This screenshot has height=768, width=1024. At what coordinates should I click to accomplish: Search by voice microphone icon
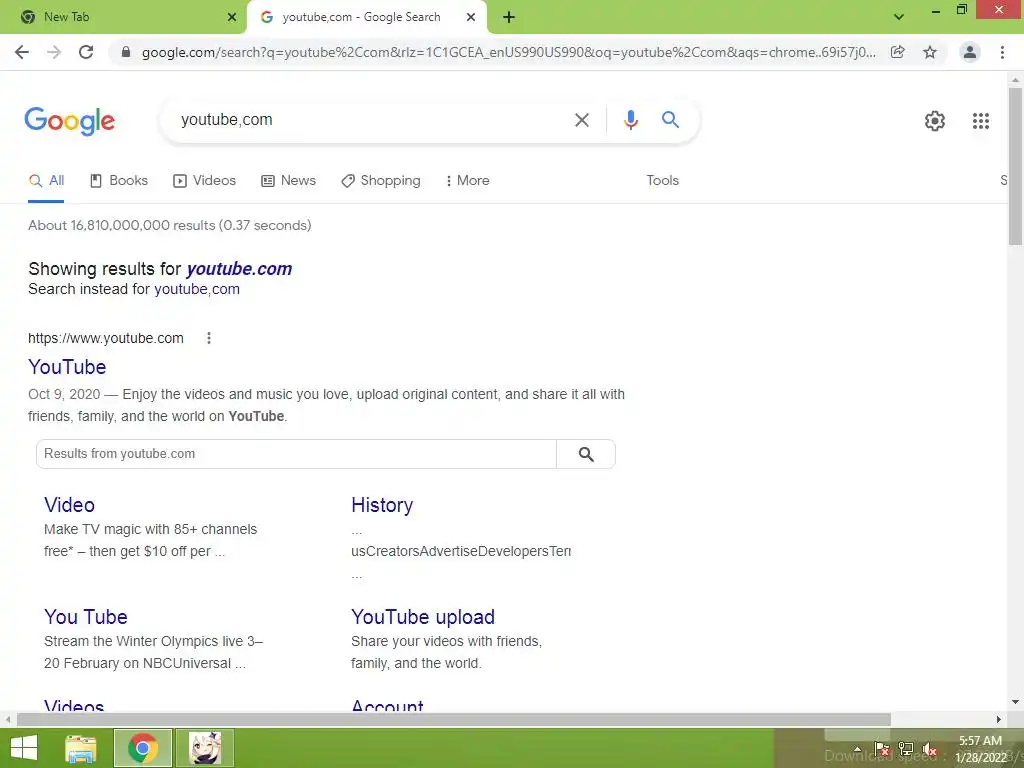[x=630, y=120]
